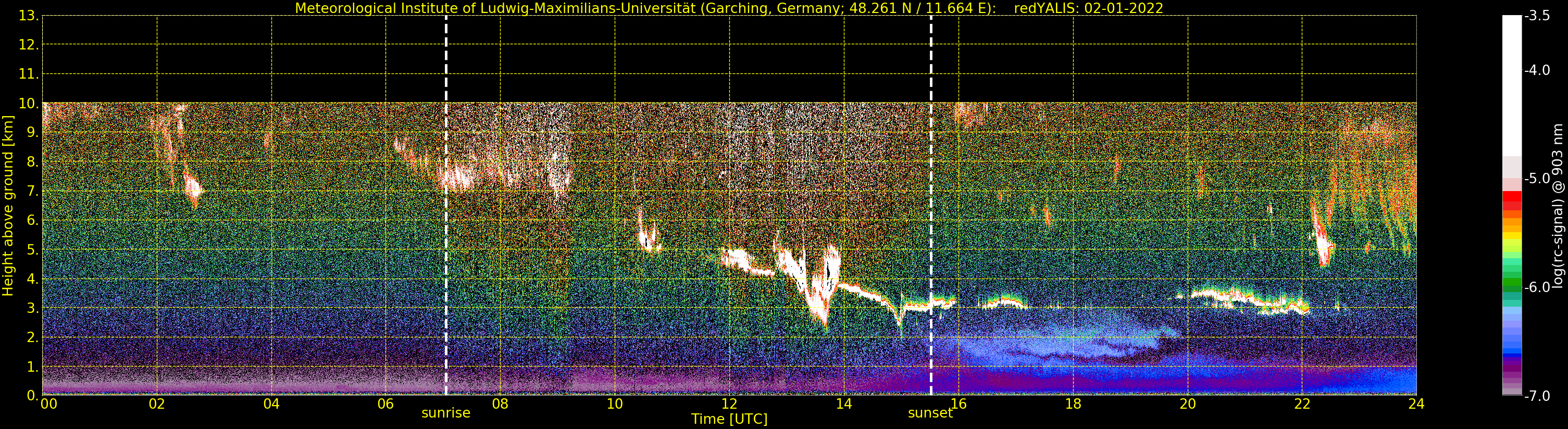Click the red band of the colorbar

click(x=1512, y=201)
